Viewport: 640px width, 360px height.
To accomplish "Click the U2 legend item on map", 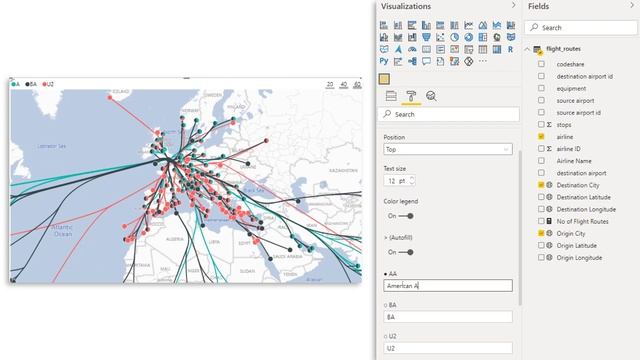I will (x=48, y=84).
